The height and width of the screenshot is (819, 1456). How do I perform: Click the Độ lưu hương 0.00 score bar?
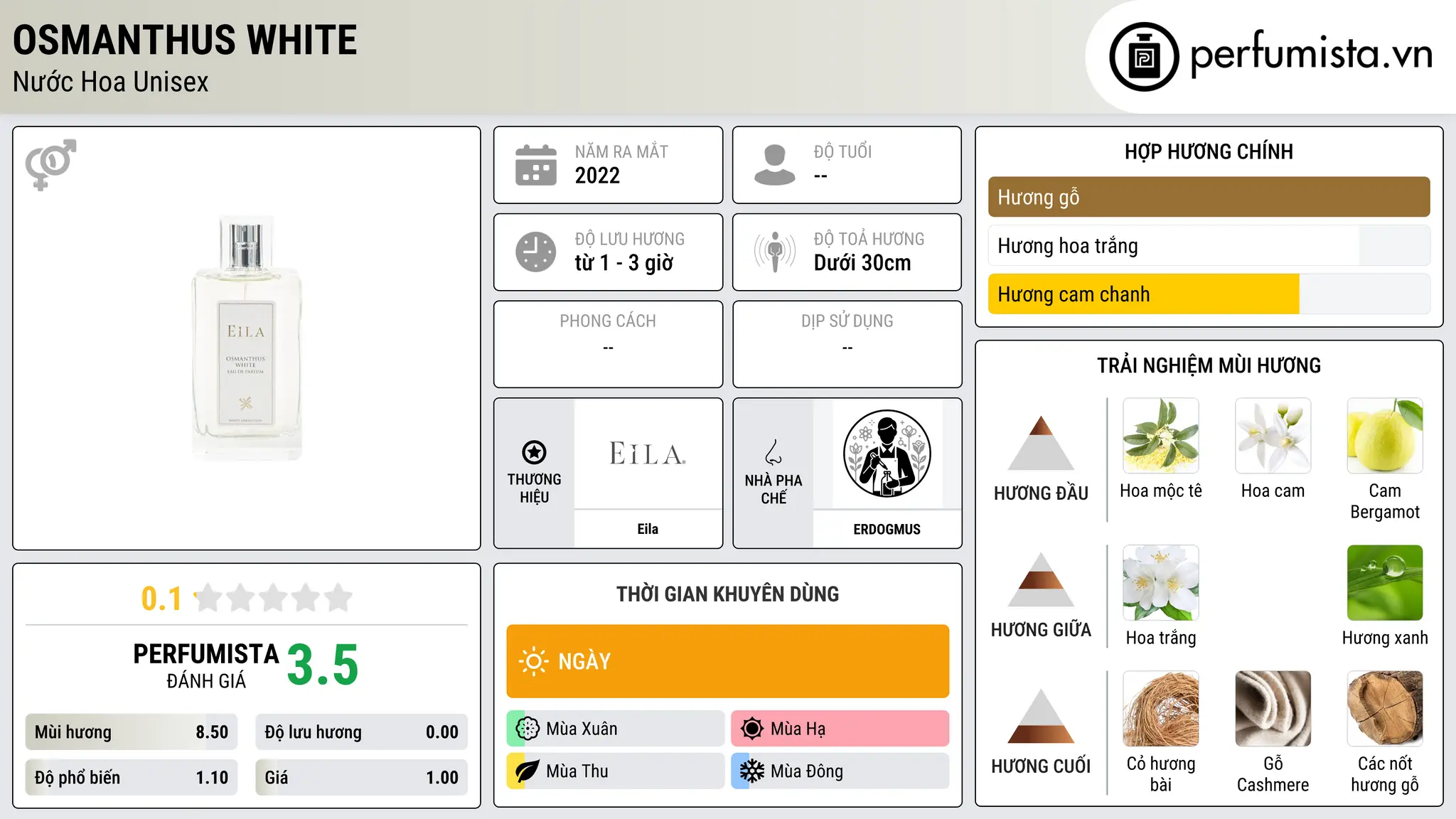362,732
